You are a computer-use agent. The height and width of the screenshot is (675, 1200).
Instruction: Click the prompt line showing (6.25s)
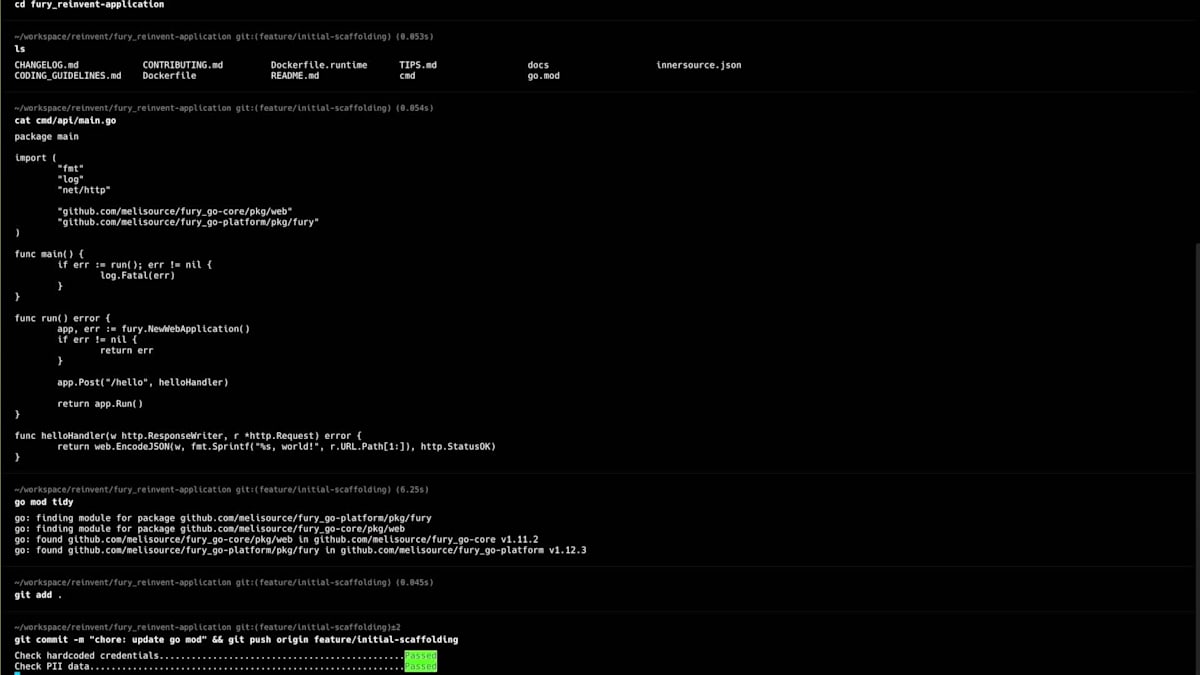pos(221,490)
